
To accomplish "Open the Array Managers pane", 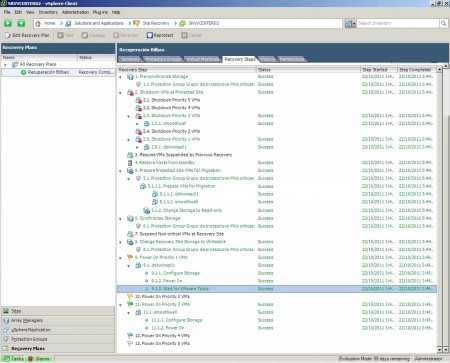I will [58, 320].
